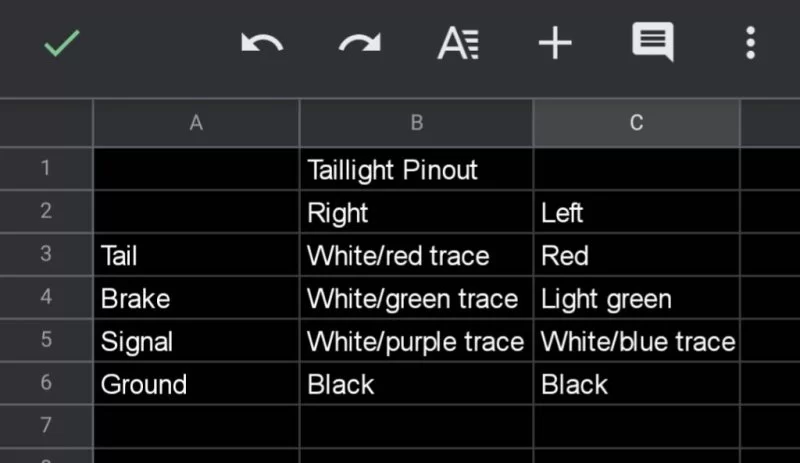Image resolution: width=800 pixels, height=463 pixels.
Task: Click the Light green cell
Action: tap(636, 299)
